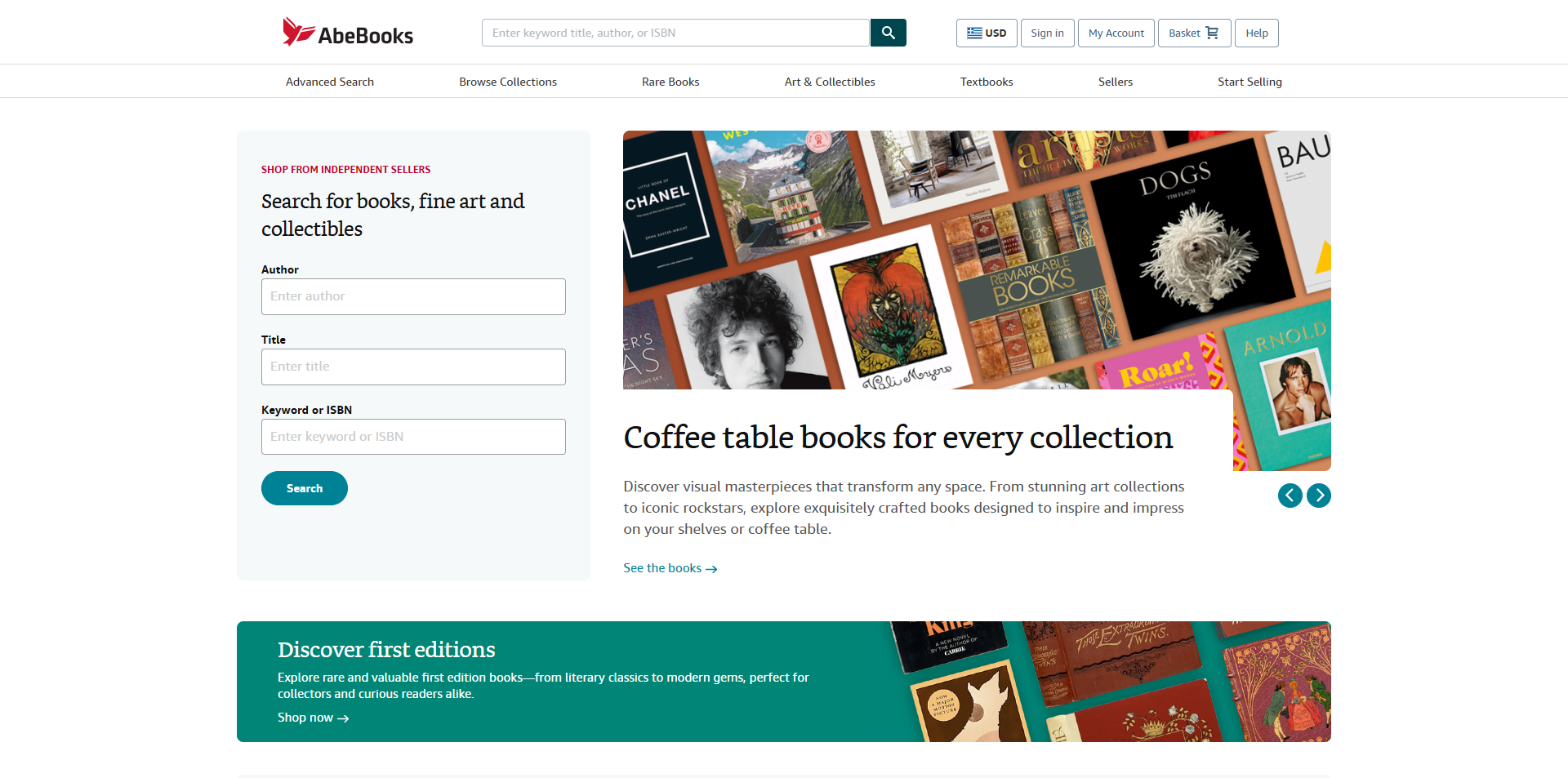
Task: Select the Textbooks menu item
Action: pos(986,82)
